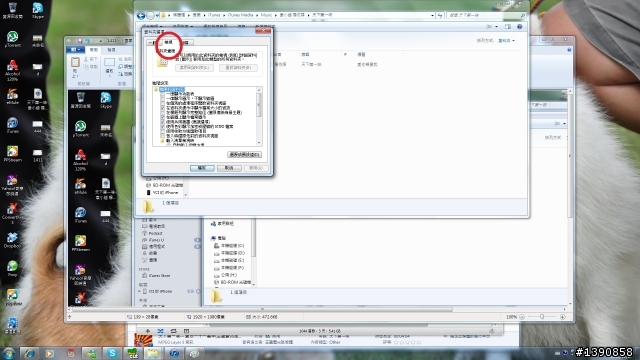The image size is (640, 360).
Task: Zoom out with Paint's minus button
Action: [522, 317]
